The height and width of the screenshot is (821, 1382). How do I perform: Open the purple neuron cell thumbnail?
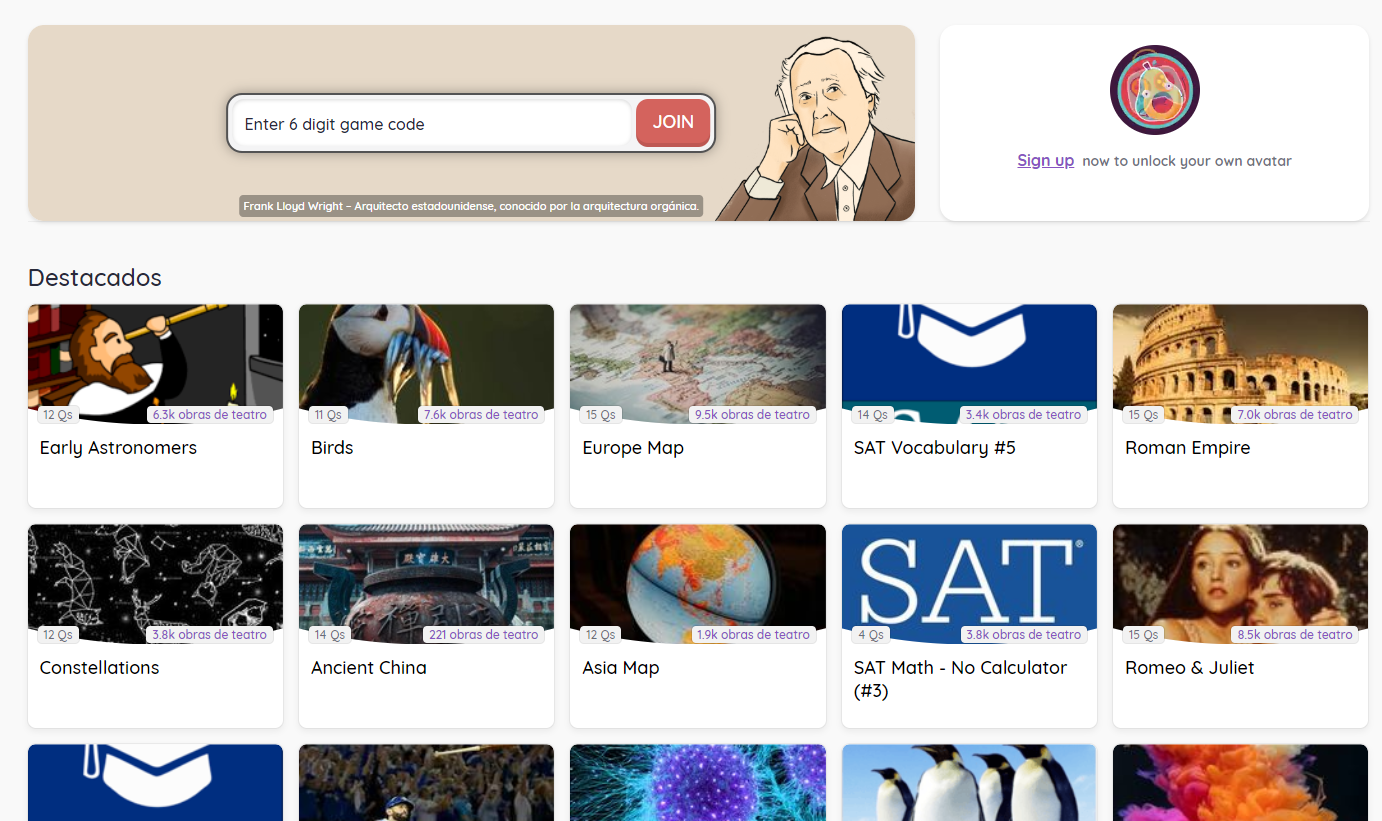[x=698, y=783]
